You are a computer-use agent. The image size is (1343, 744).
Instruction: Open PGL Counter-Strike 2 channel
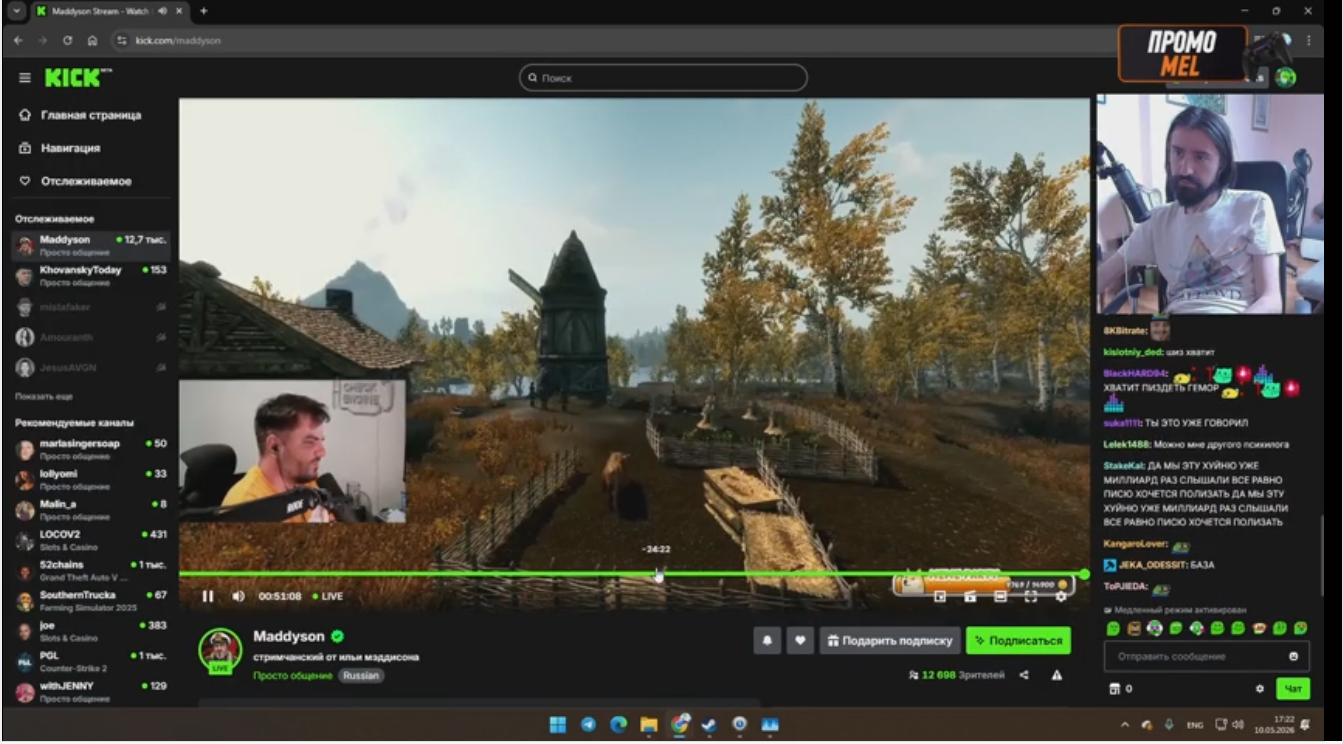point(91,661)
